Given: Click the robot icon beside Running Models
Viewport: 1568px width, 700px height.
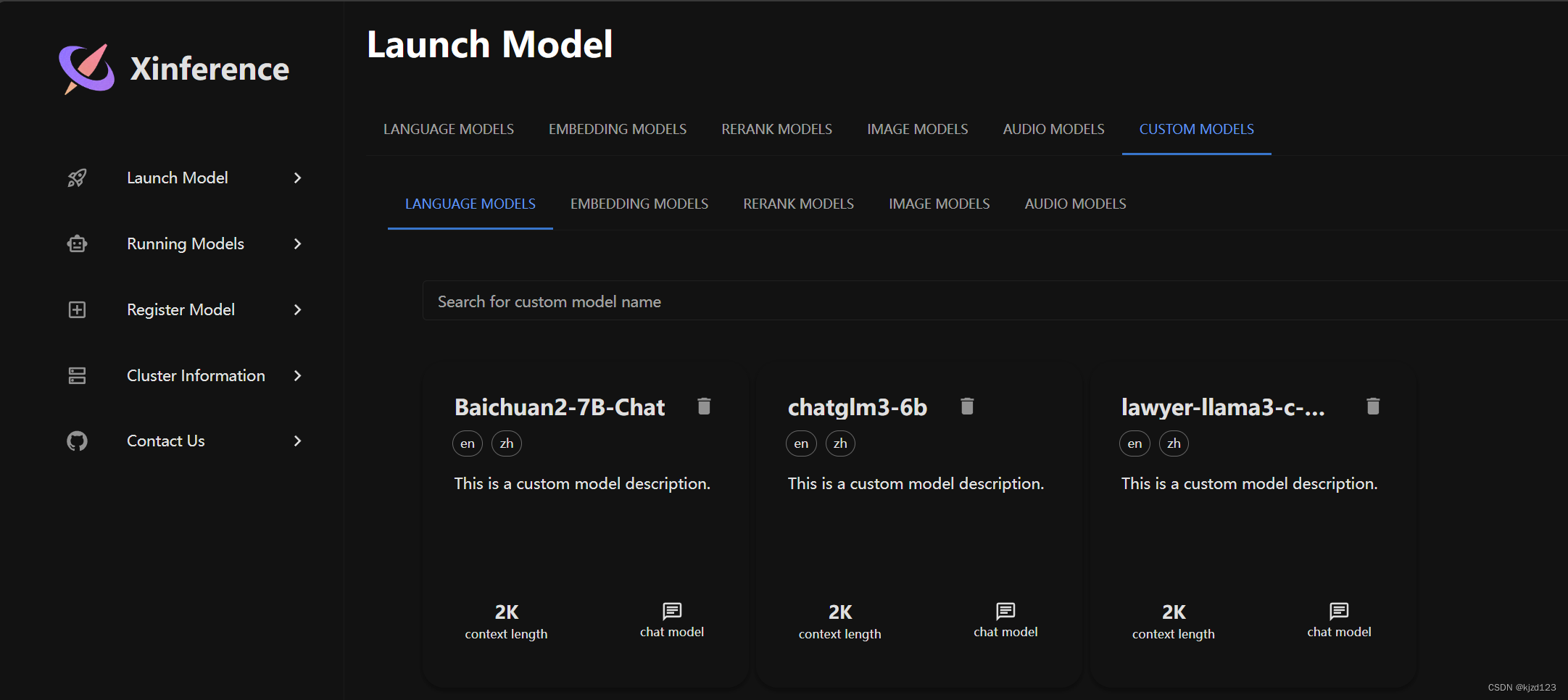Looking at the screenshot, I should 77,243.
